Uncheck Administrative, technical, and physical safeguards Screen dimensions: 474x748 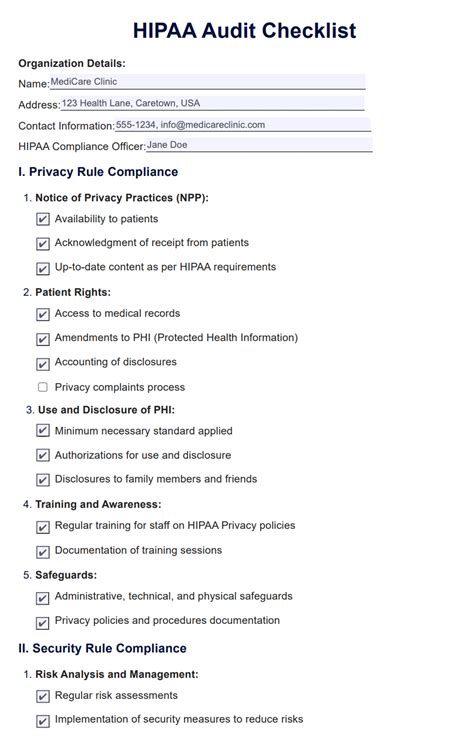pos(43,598)
